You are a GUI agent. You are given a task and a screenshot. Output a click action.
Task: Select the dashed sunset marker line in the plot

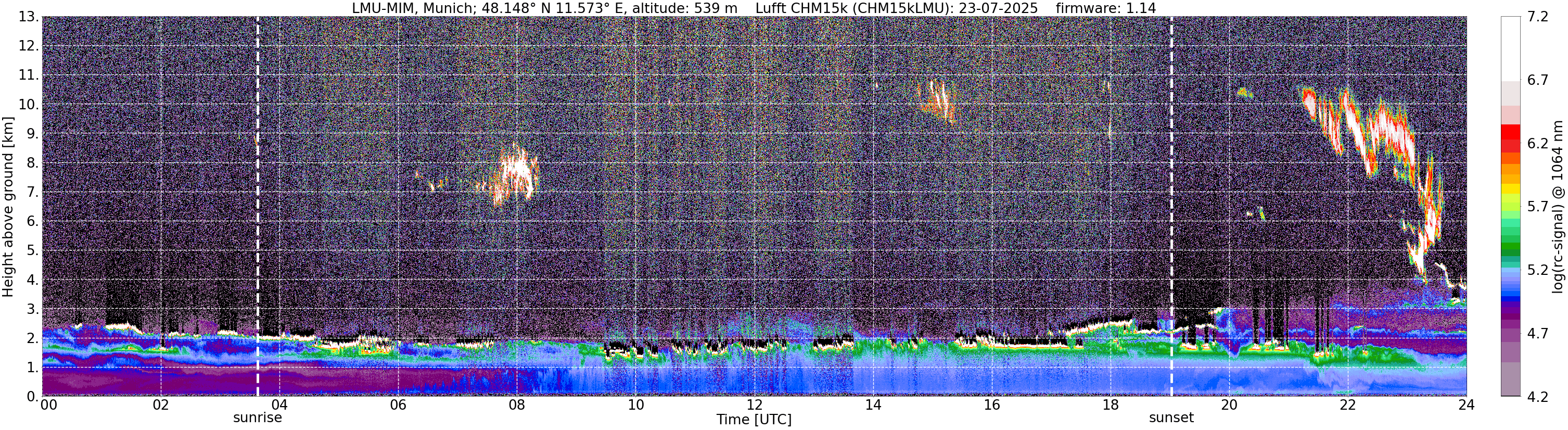click(x=1171, y=207)
